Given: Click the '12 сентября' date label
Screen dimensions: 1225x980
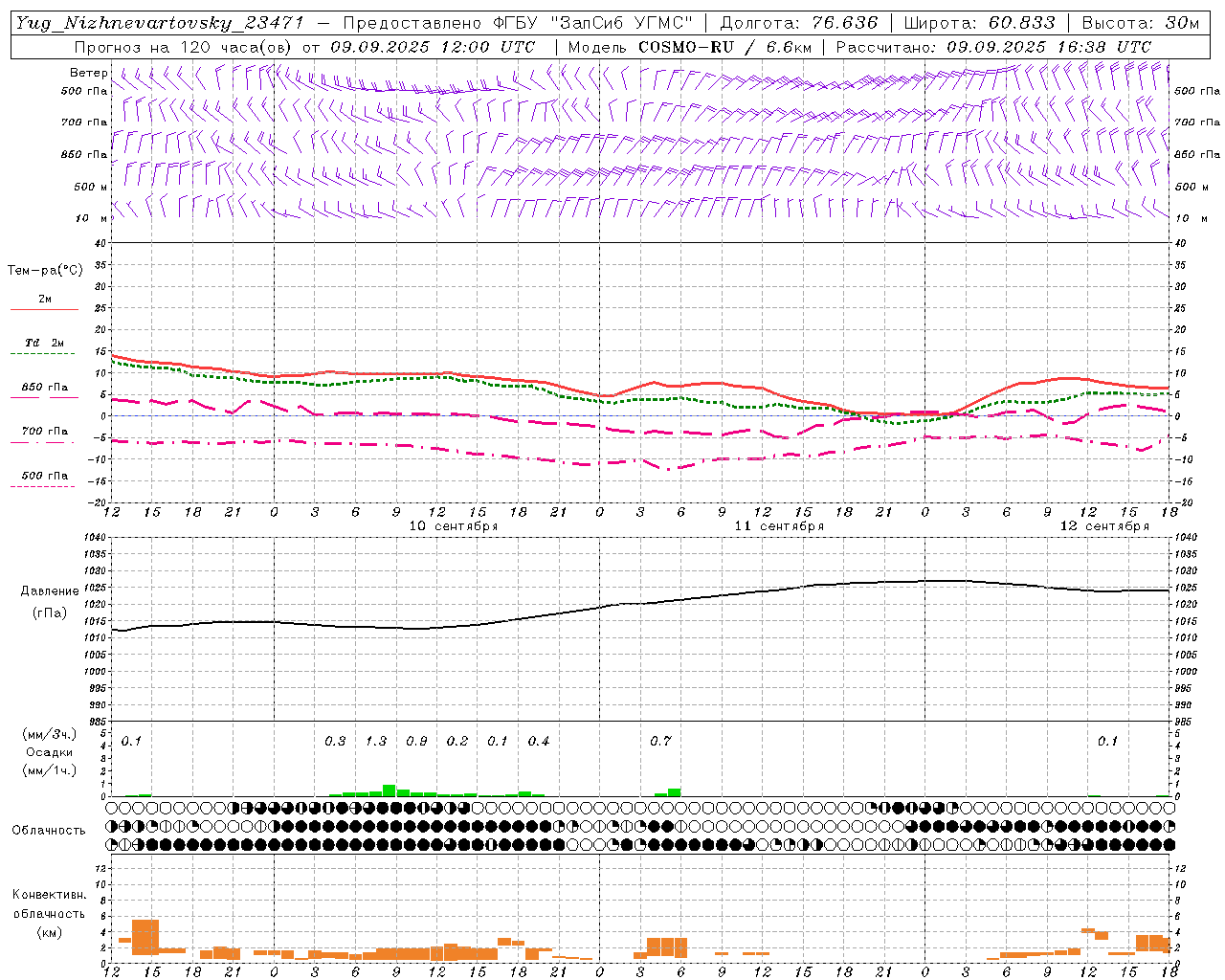Looking at the screenshot, I should 1104,526.
